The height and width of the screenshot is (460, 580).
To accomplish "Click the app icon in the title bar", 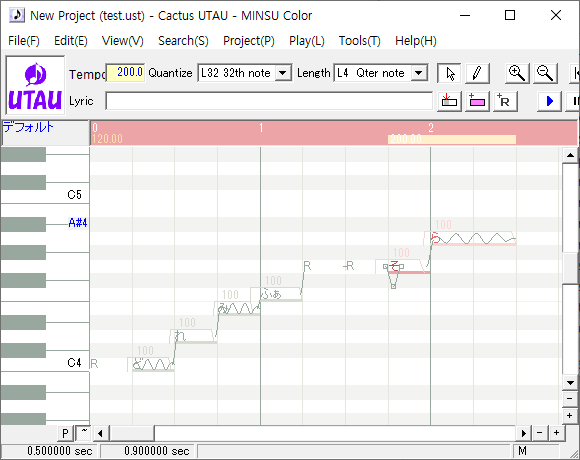I will (17, 15).
